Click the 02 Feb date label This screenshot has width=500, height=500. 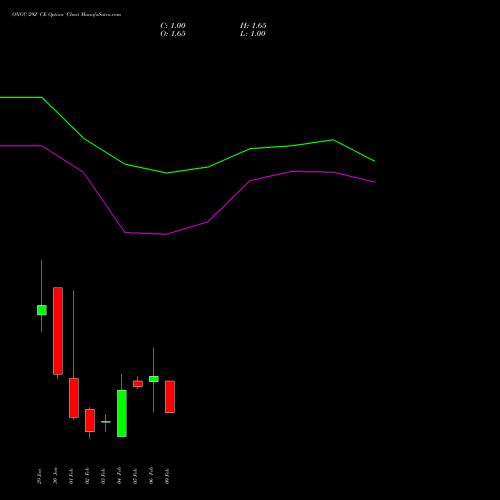pos(87,476)
